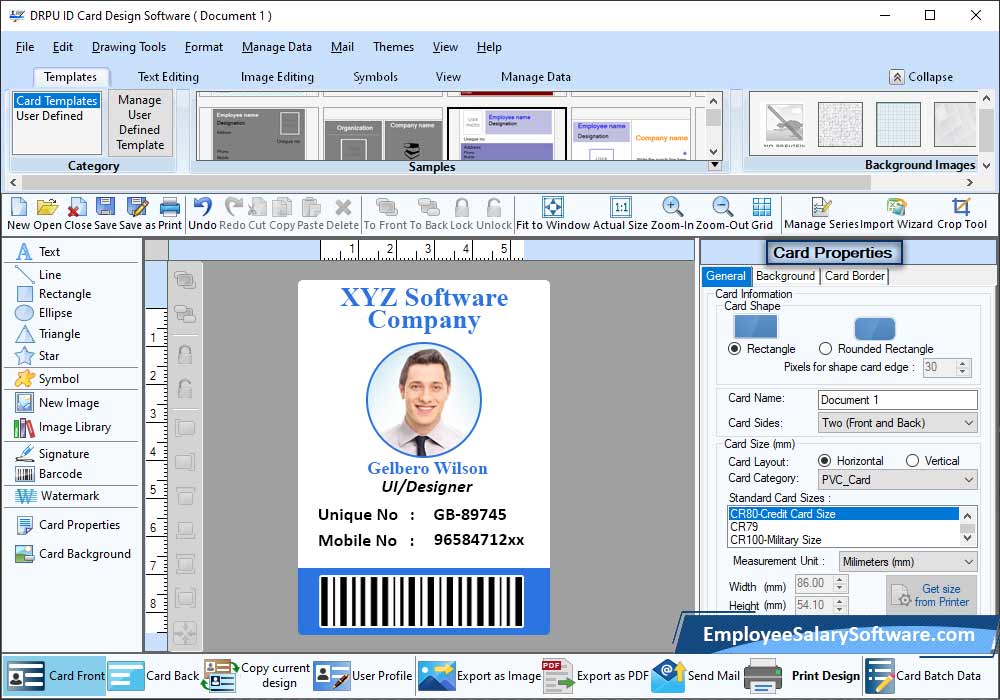Switch to the Symbols ribbon tab
Screen dimensions: 1000x700
click(x=376, y=77)
